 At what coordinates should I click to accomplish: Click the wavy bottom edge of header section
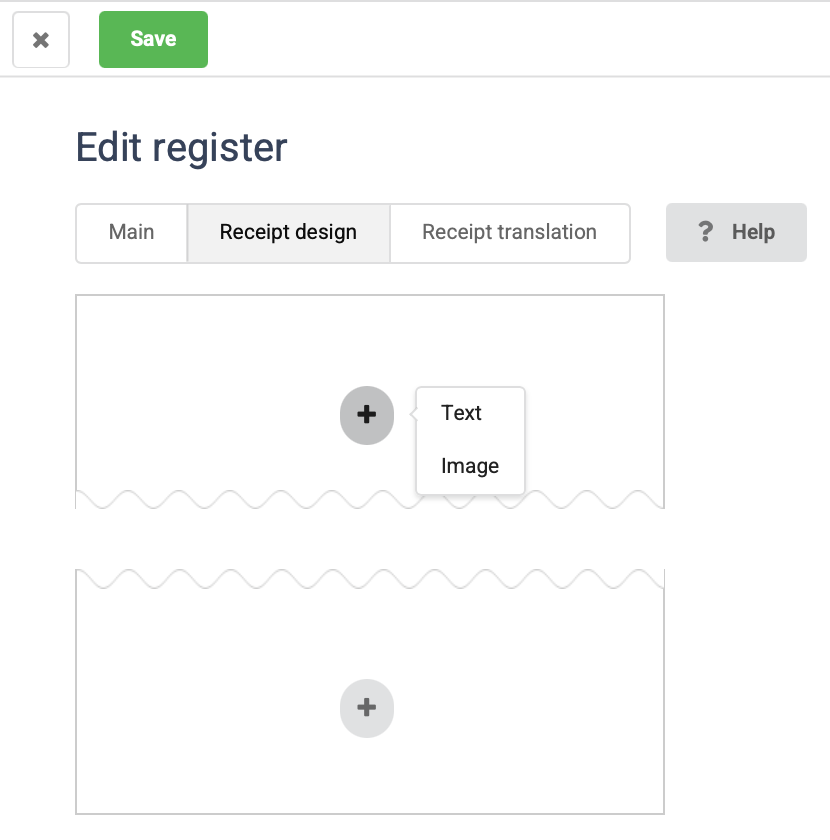(x=250, y=499)
